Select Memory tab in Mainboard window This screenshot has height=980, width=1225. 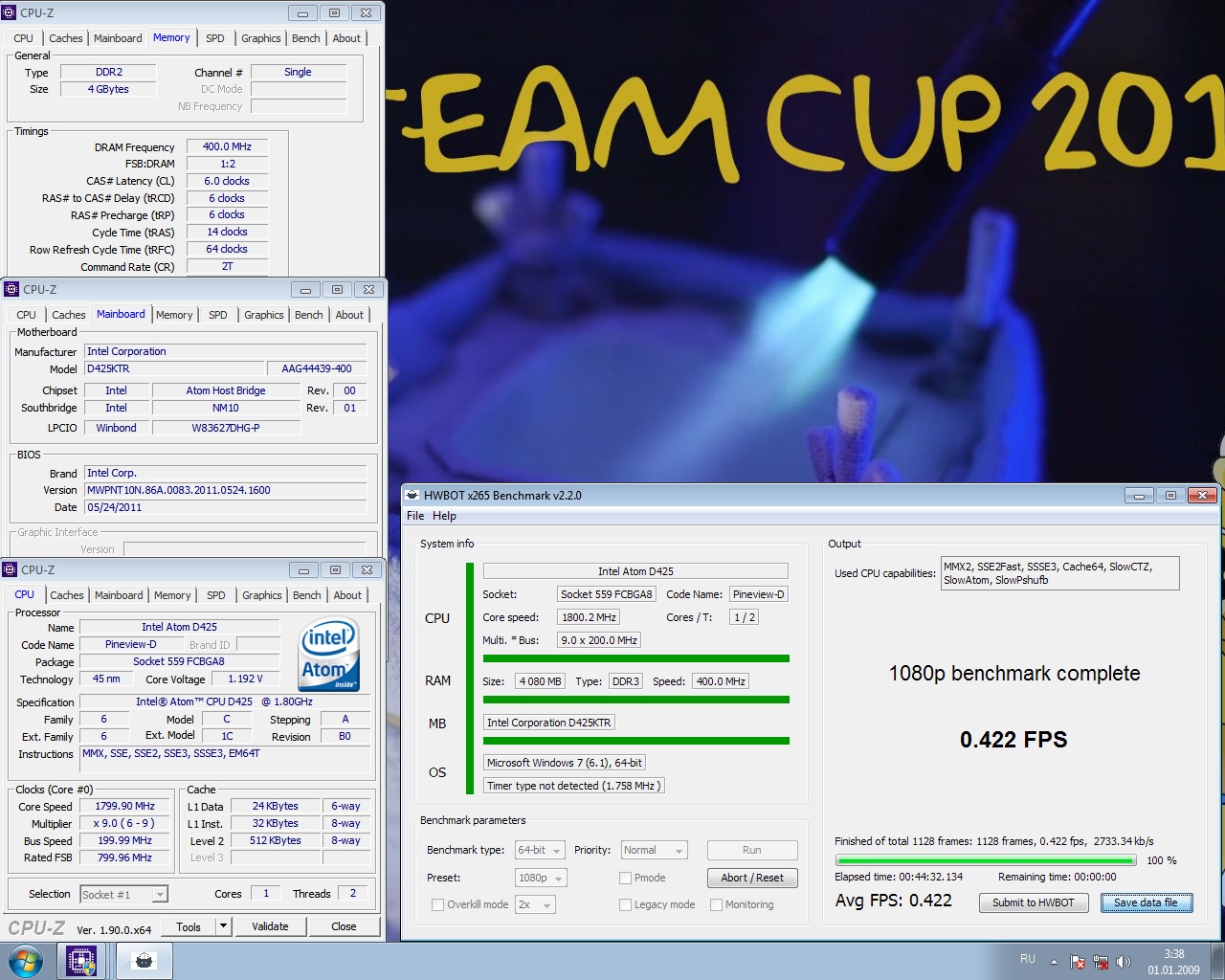click(174, 315)
